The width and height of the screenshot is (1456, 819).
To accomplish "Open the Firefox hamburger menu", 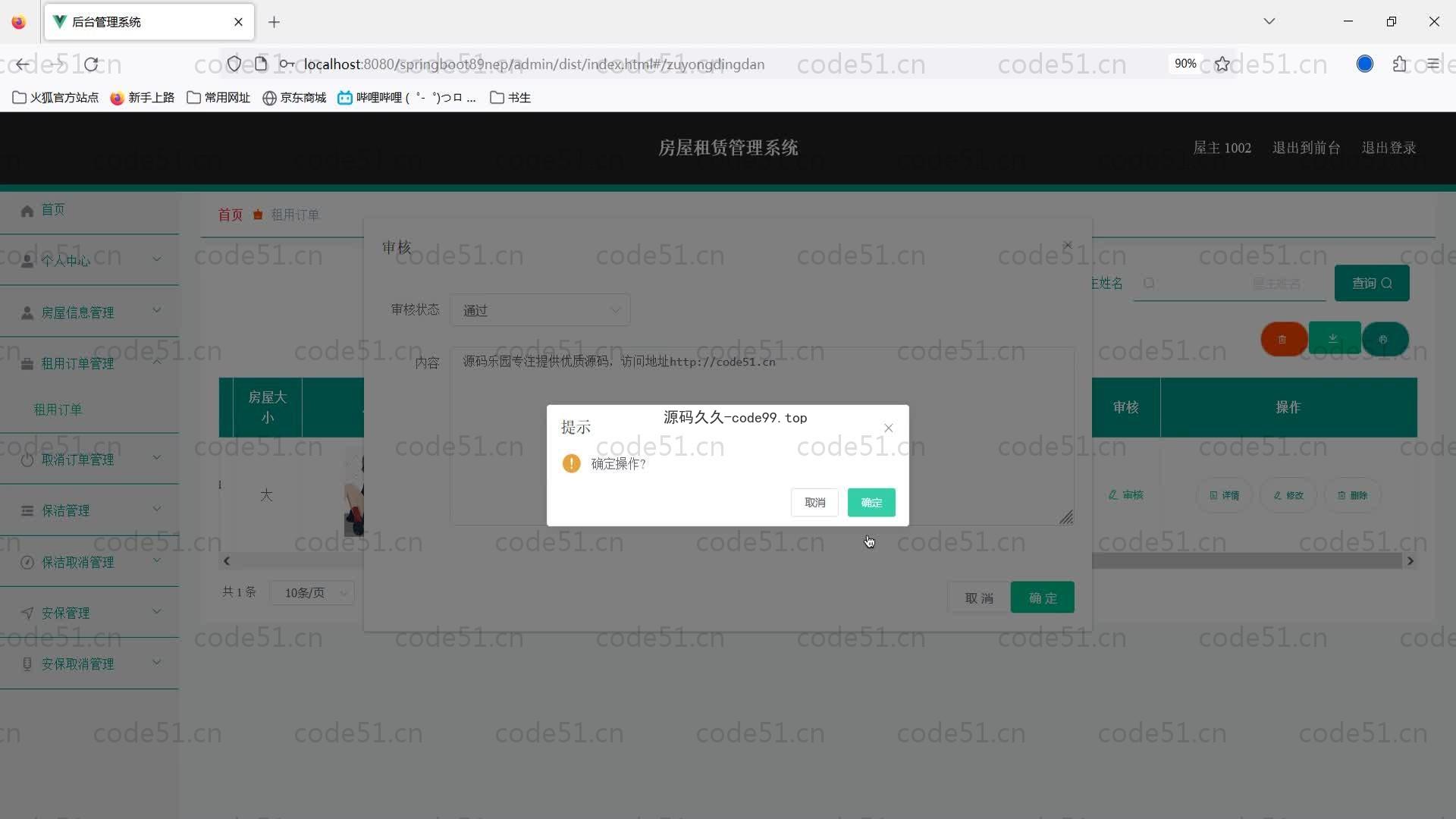I will (1432, 64).
